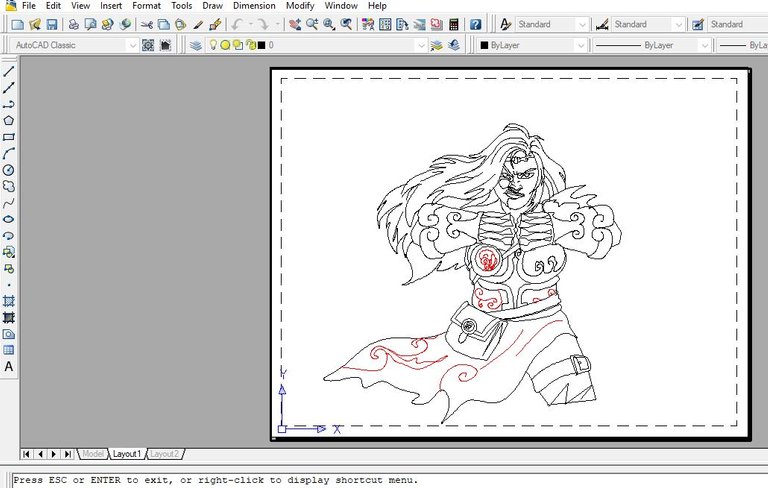Click the Cut scissors icon
This screenshot has width=768, height=488.
click(x=146, y=24)
